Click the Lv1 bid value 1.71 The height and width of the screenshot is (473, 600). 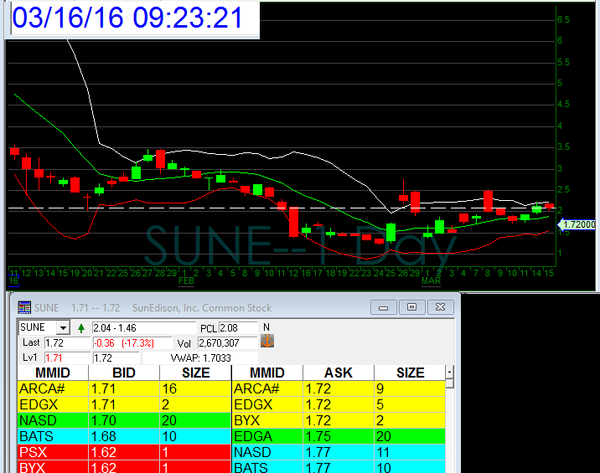(x=67, y=358)
